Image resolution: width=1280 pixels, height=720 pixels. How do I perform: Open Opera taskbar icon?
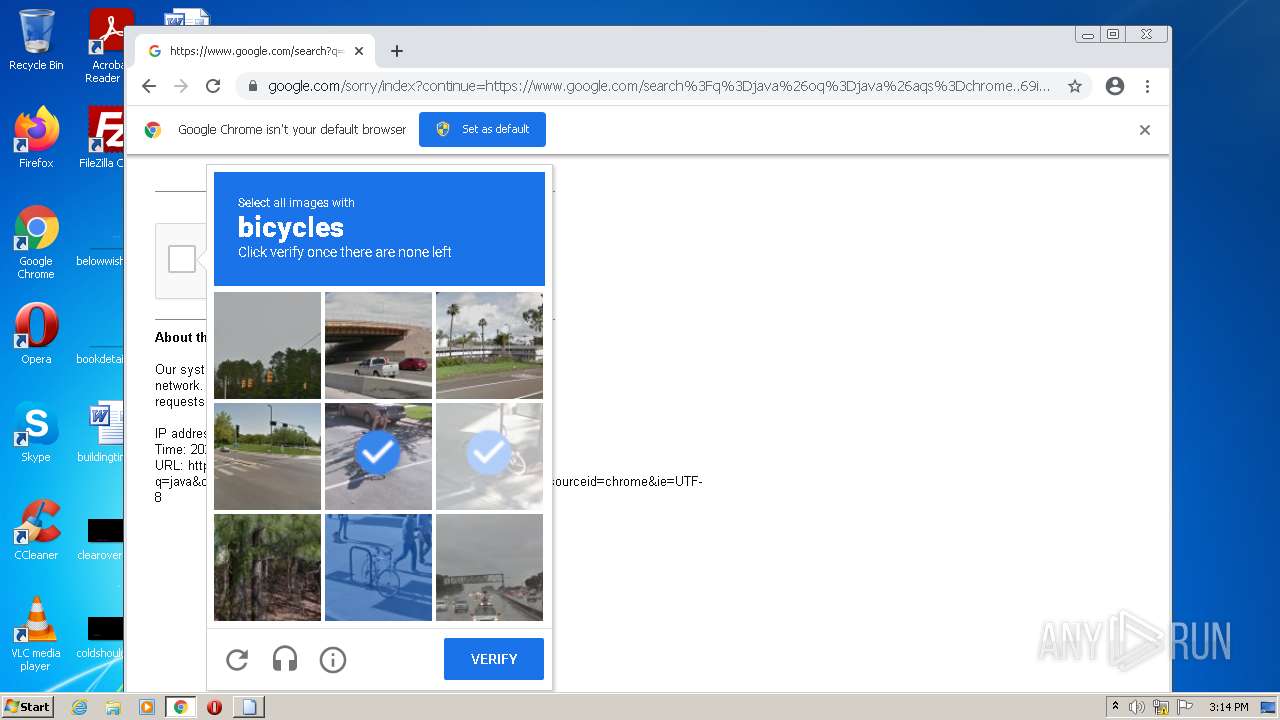214,707
